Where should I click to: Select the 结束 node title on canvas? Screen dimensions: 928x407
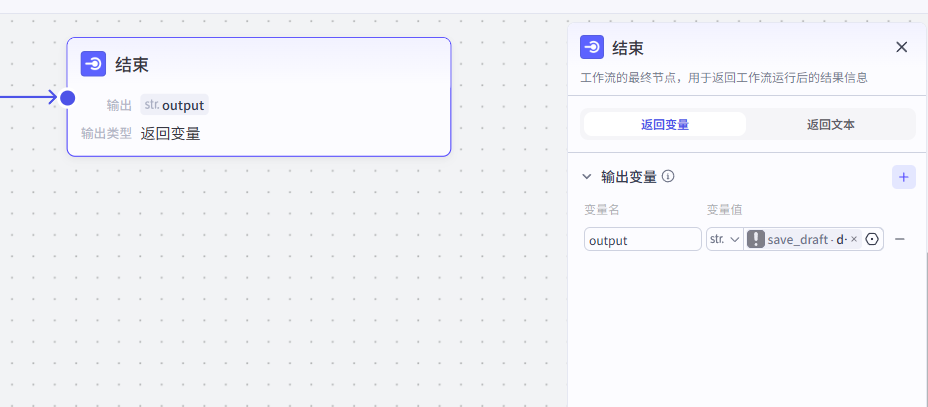(132, 65)
